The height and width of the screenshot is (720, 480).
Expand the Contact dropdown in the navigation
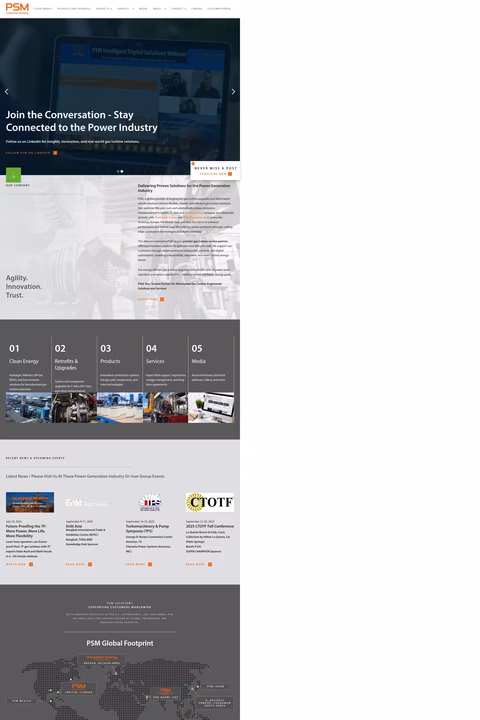tap(178, 9)
